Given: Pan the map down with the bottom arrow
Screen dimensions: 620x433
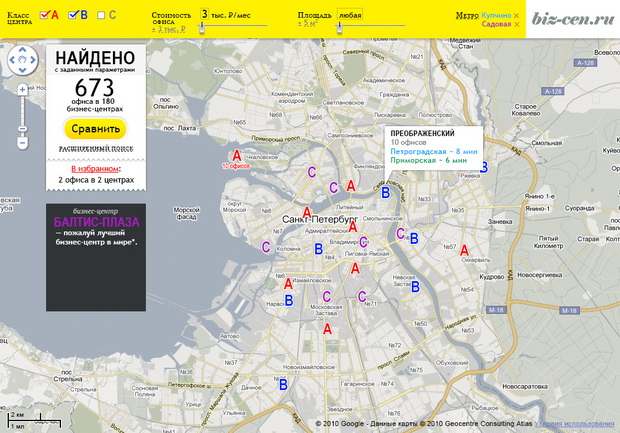Looking at the screenshot, I should 23,70.
